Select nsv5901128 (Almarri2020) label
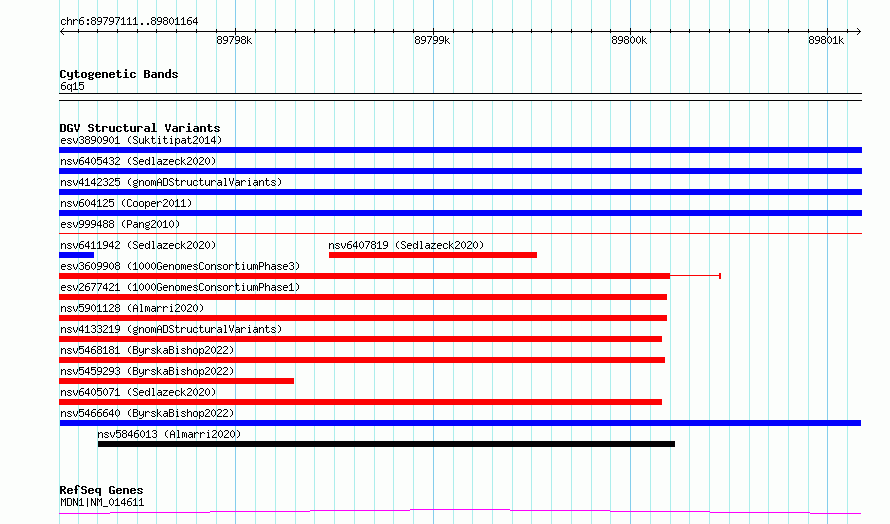The height and width of the screenshot is (524, 890). point(132,308)
